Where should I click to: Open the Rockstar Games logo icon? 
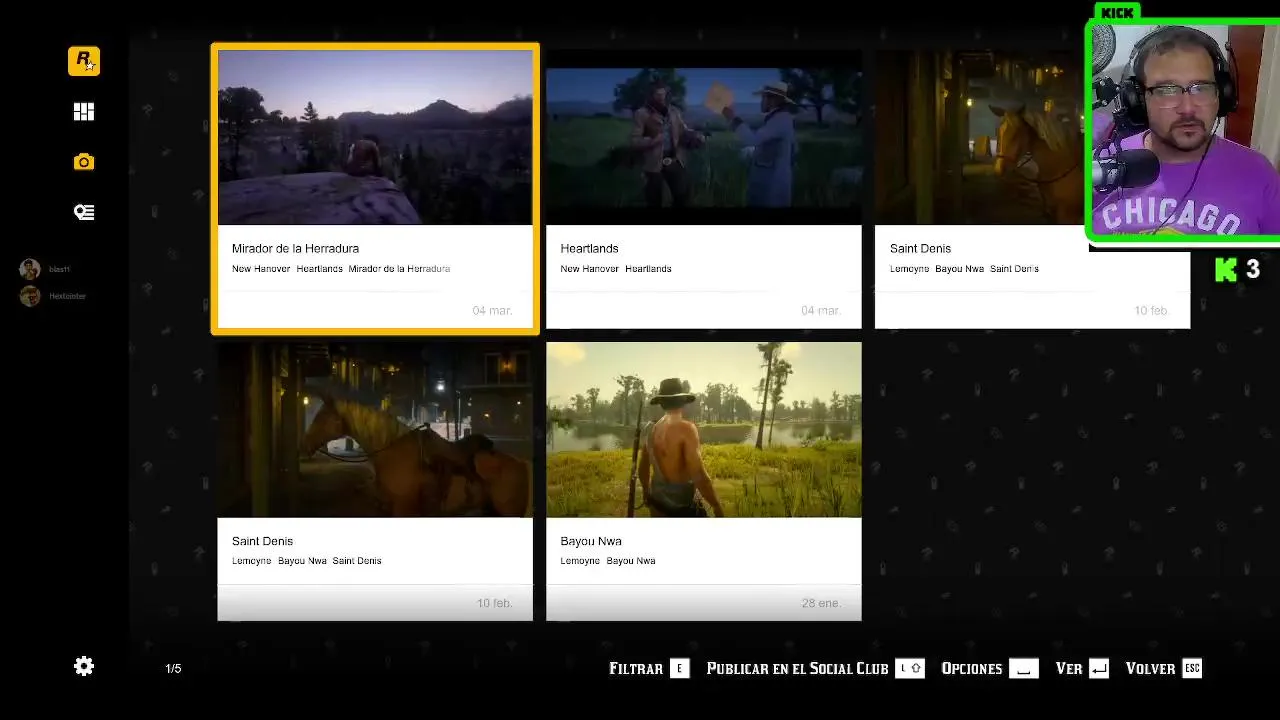pyautogui.click(x=84, y=61)
